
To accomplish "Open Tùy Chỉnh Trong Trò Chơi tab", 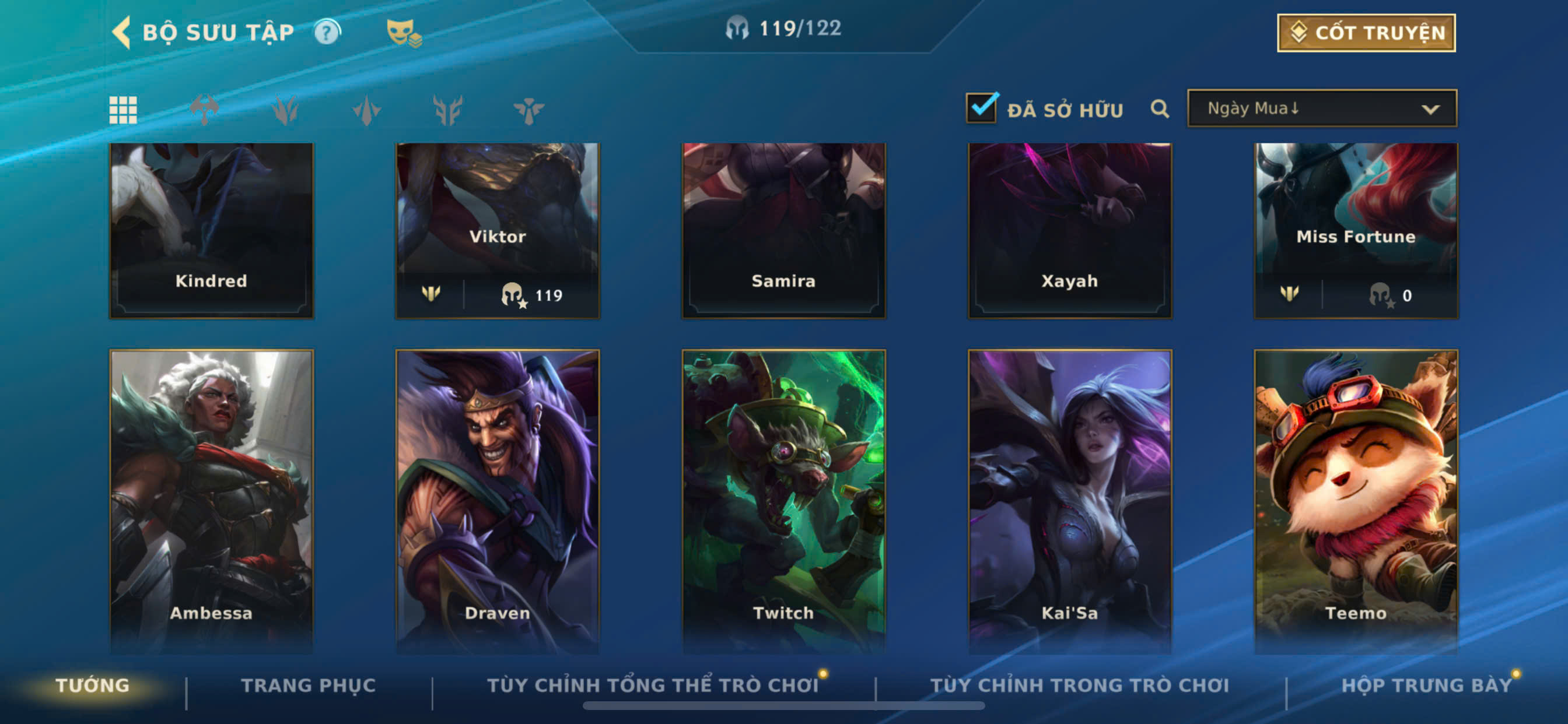I will point(1079,685).
